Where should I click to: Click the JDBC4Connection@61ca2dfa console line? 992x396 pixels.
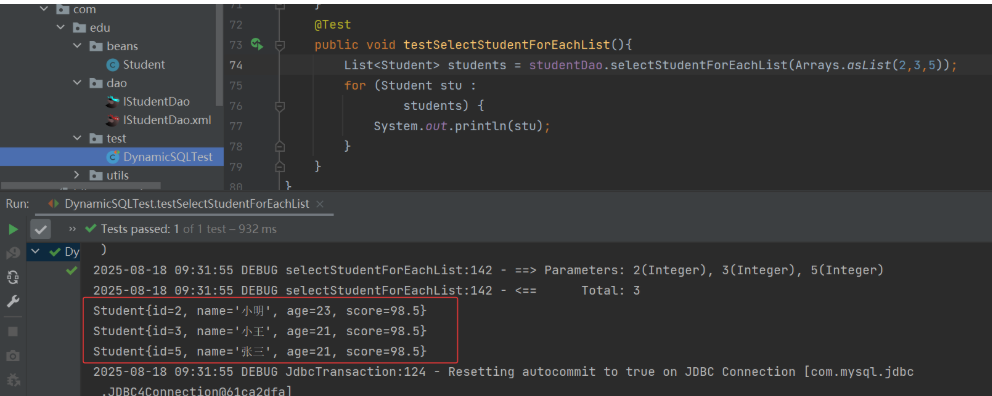196,391
